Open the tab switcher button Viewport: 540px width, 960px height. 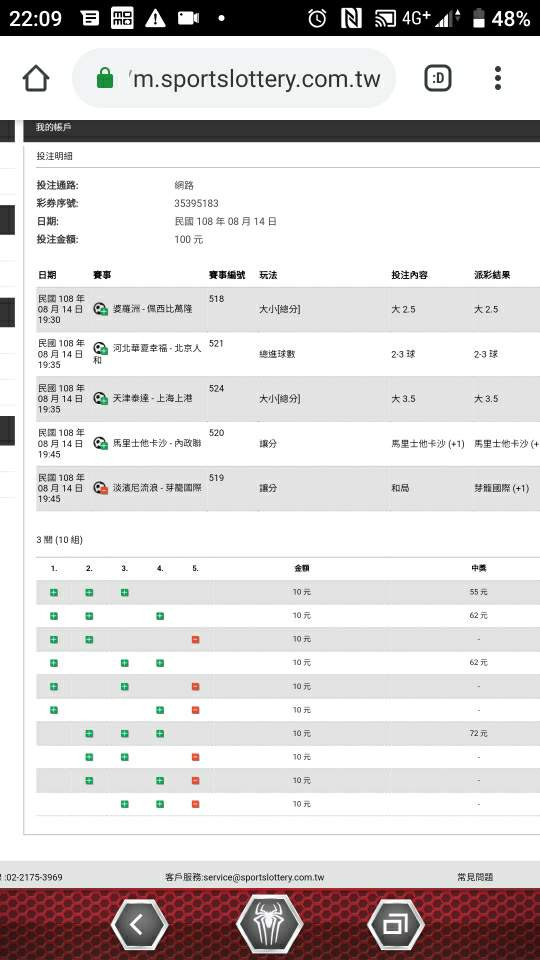pyautogui.click(x=438, y=78)
